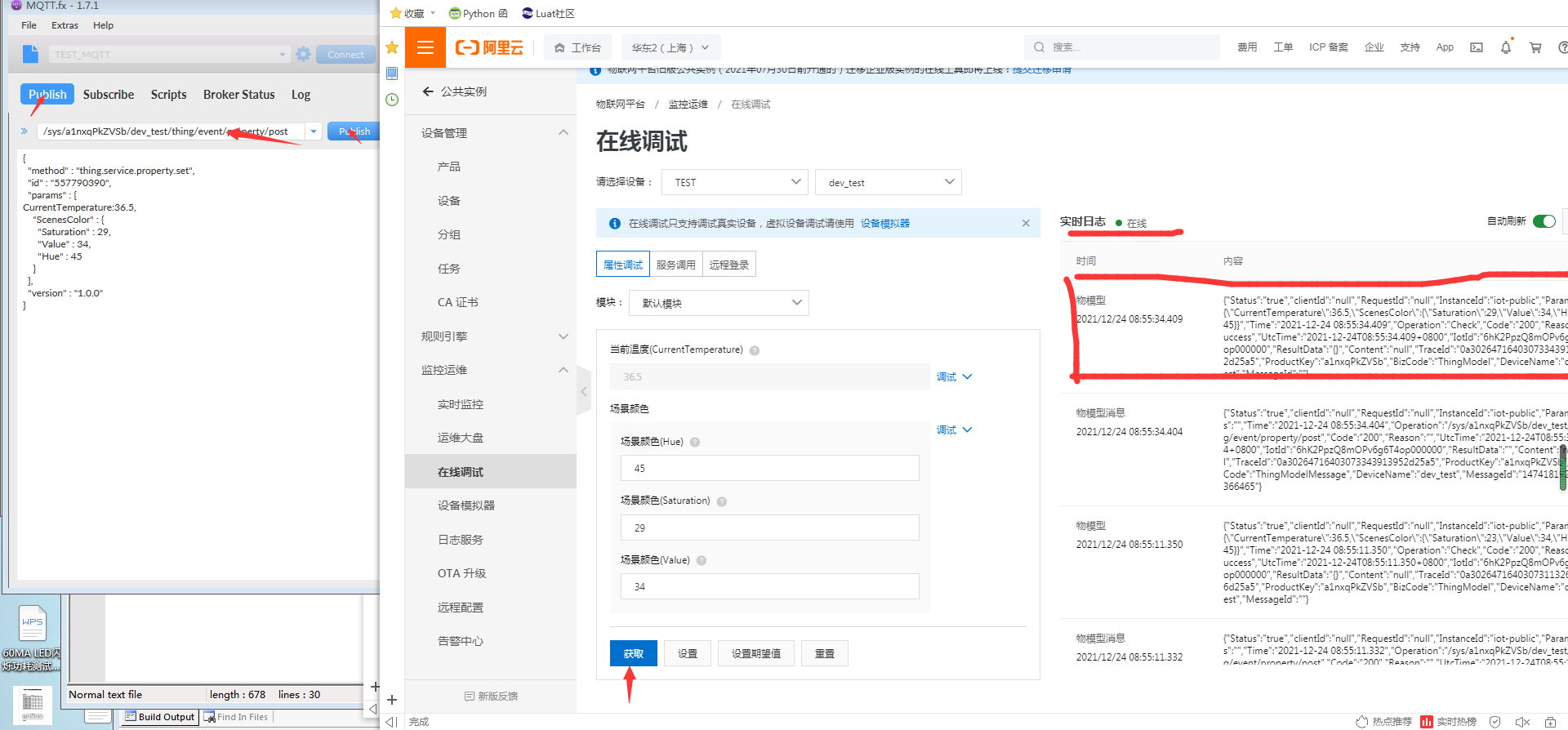Image resolution: width=1568 pixels, height=730 pixels.
Task: Click the 重置 button
Action: (825, 653)
